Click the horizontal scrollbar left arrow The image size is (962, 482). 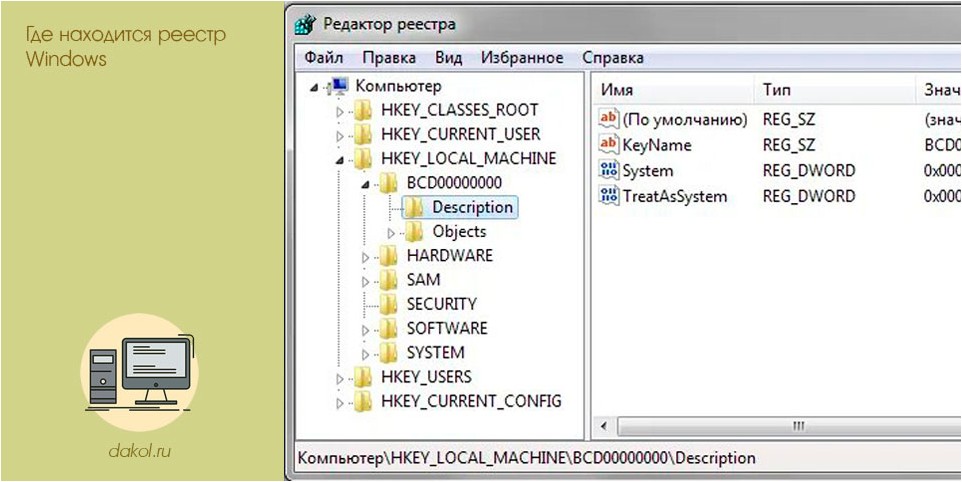coord(604,426)
